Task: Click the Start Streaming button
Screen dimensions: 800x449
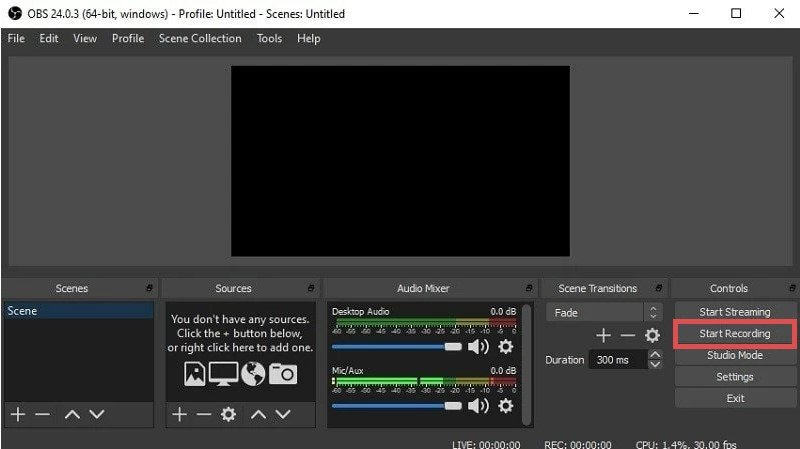Action: point(735,312)
